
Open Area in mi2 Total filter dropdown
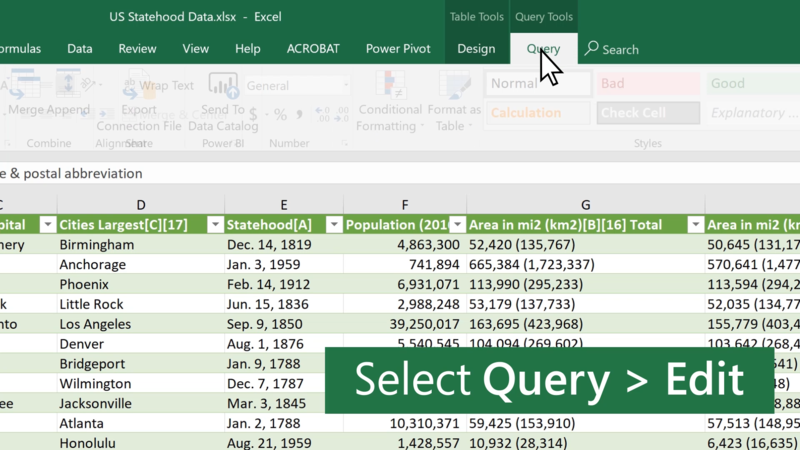click(696, 224)
